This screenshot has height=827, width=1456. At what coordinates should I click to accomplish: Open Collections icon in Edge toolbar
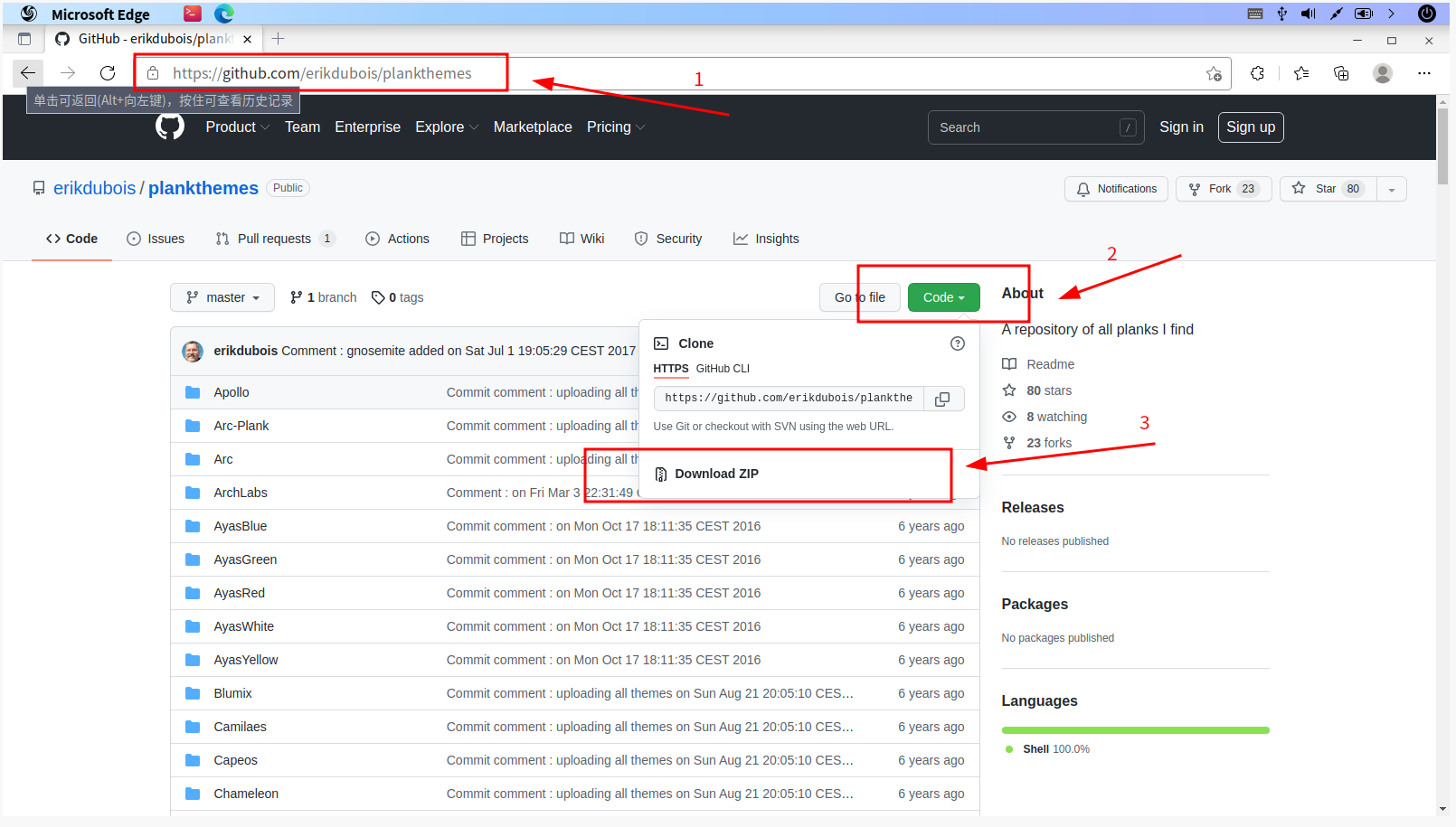coord(1341,73)
